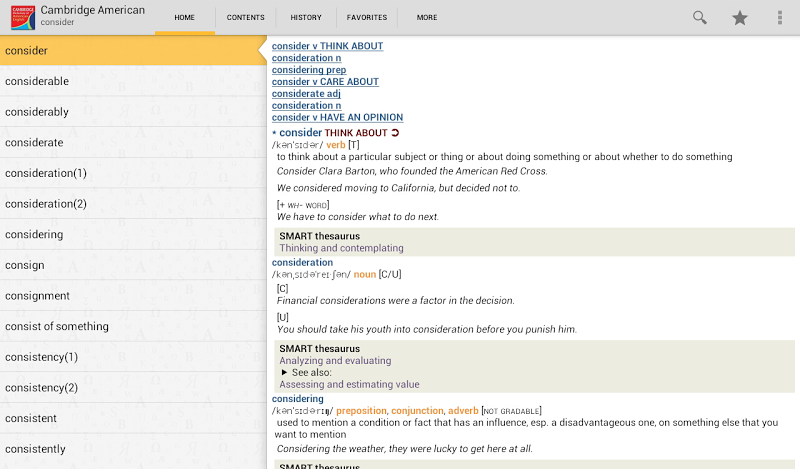Tap the 'consideration' headword in the entry
Image resolution: width=800 pixels, height=469 pixels.
tap(302, 262)
